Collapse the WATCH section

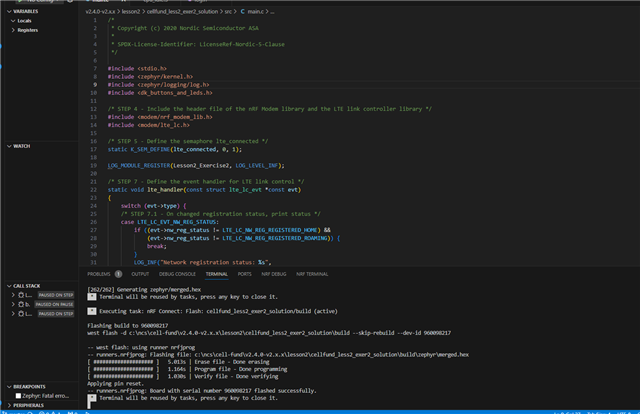20,146
